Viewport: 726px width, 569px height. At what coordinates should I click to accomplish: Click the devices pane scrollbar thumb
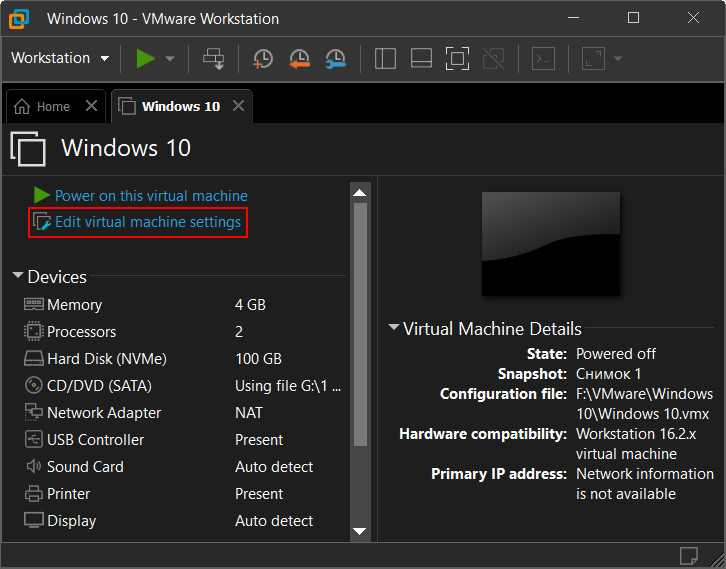pyautogui.click(x=360, y=324)
